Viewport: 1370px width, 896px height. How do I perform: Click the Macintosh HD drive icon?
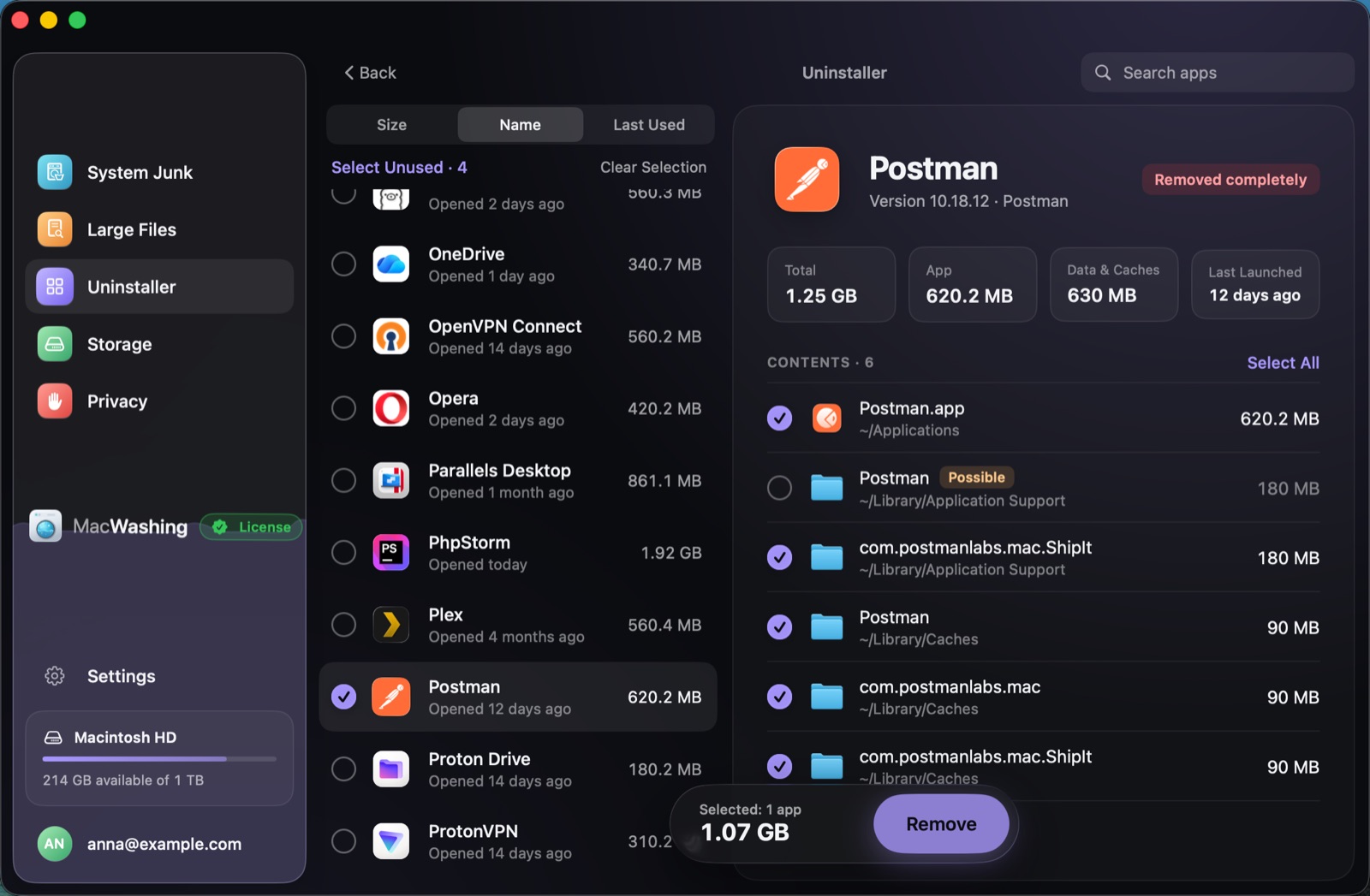(x=53, y=738)
